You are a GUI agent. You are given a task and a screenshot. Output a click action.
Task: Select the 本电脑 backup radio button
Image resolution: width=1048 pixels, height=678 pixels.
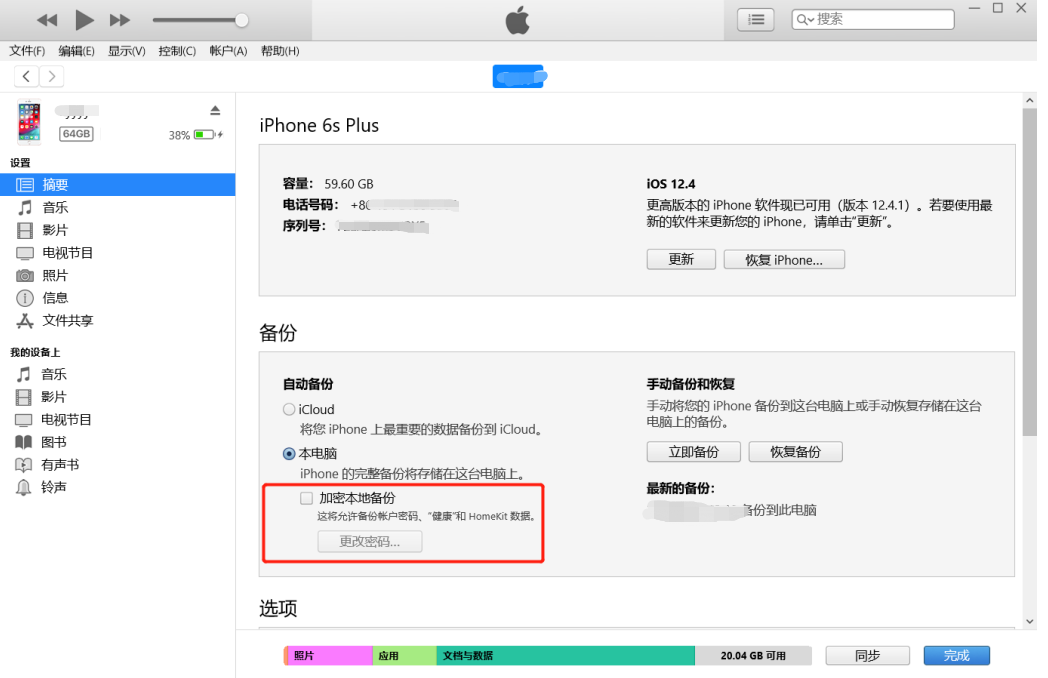pos(289,453)
